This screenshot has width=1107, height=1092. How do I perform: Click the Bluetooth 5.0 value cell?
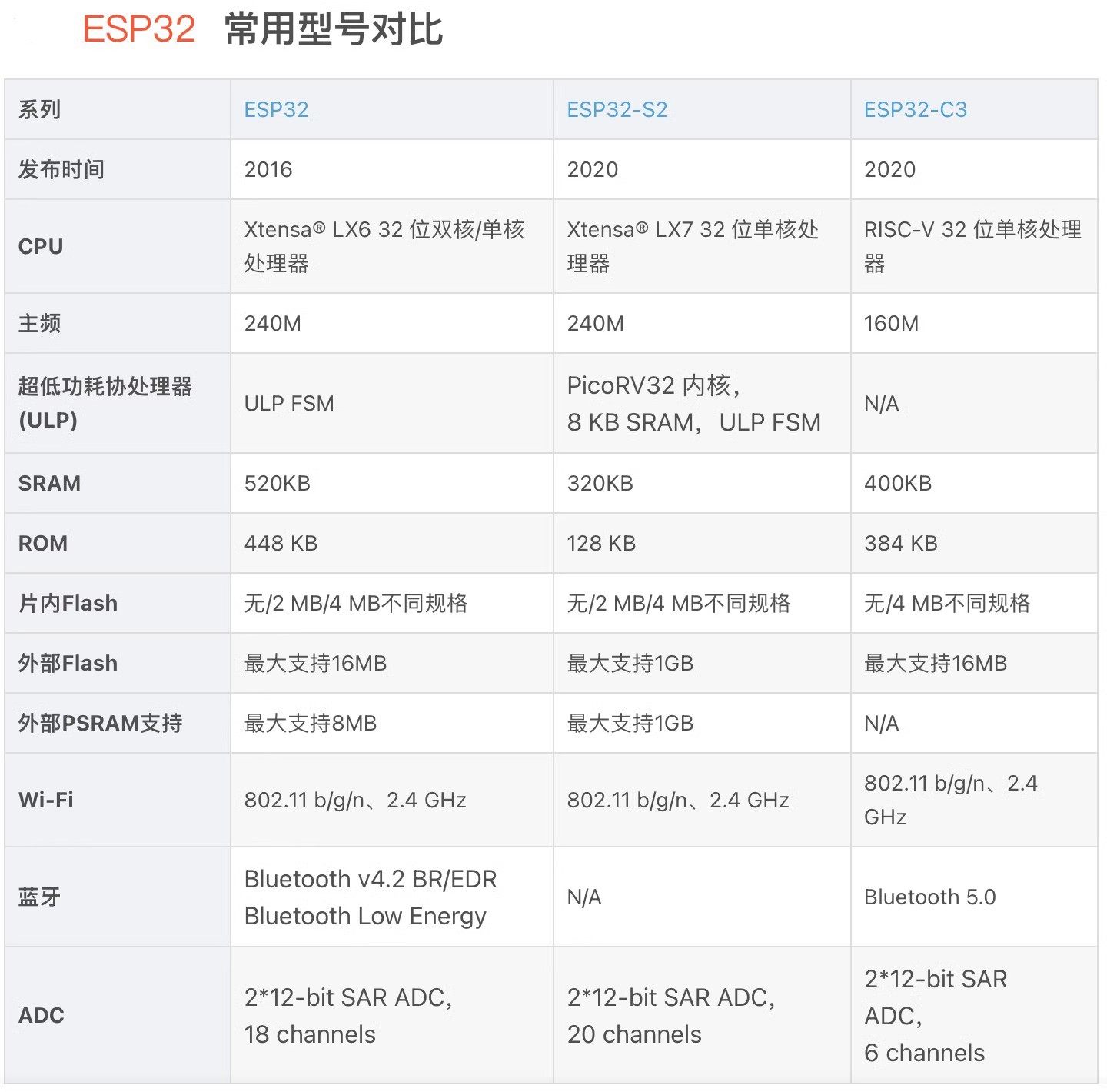pyautogui.click(x=930, y=896)
